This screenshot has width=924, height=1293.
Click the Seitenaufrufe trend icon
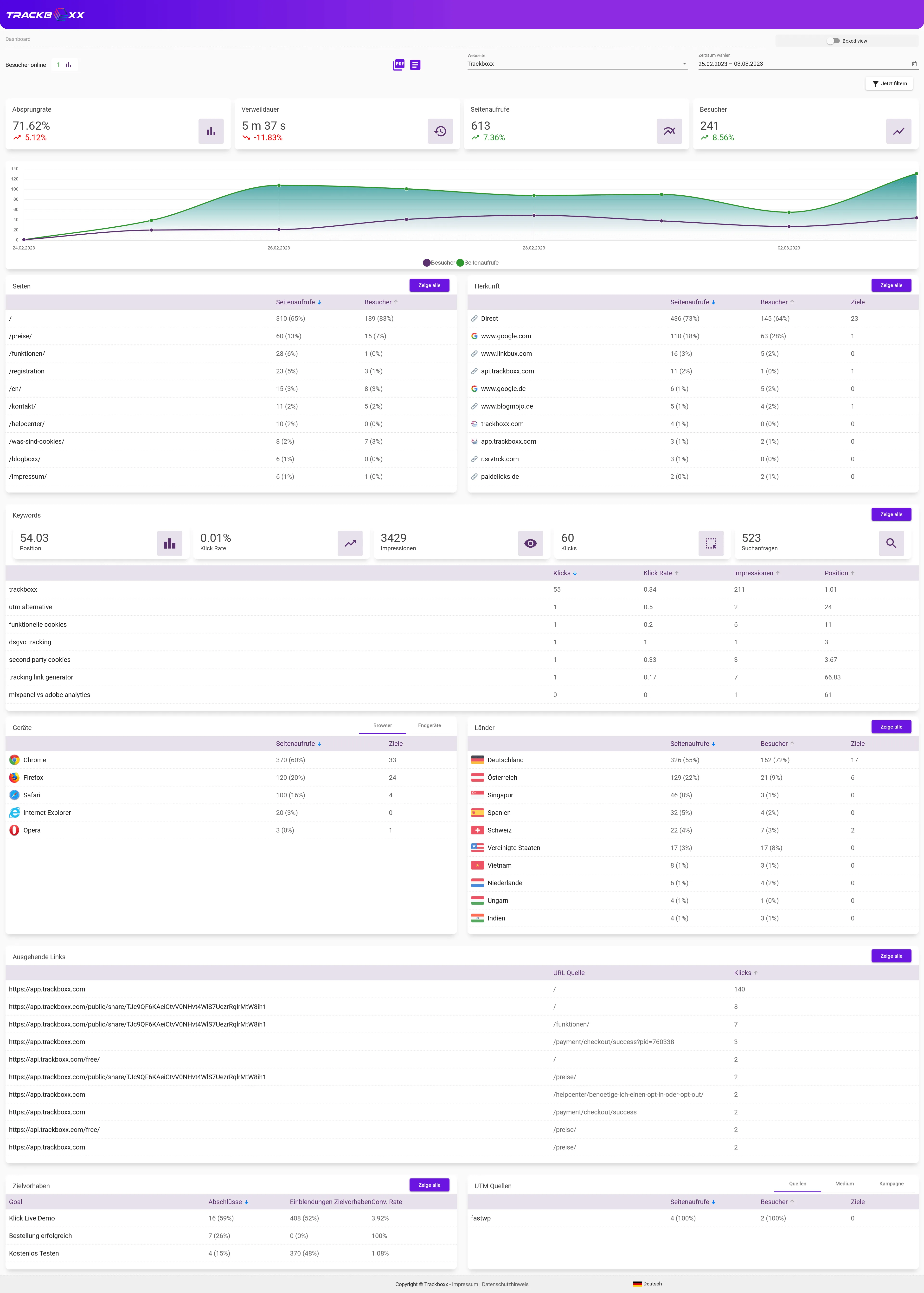[x=669, y=131]
